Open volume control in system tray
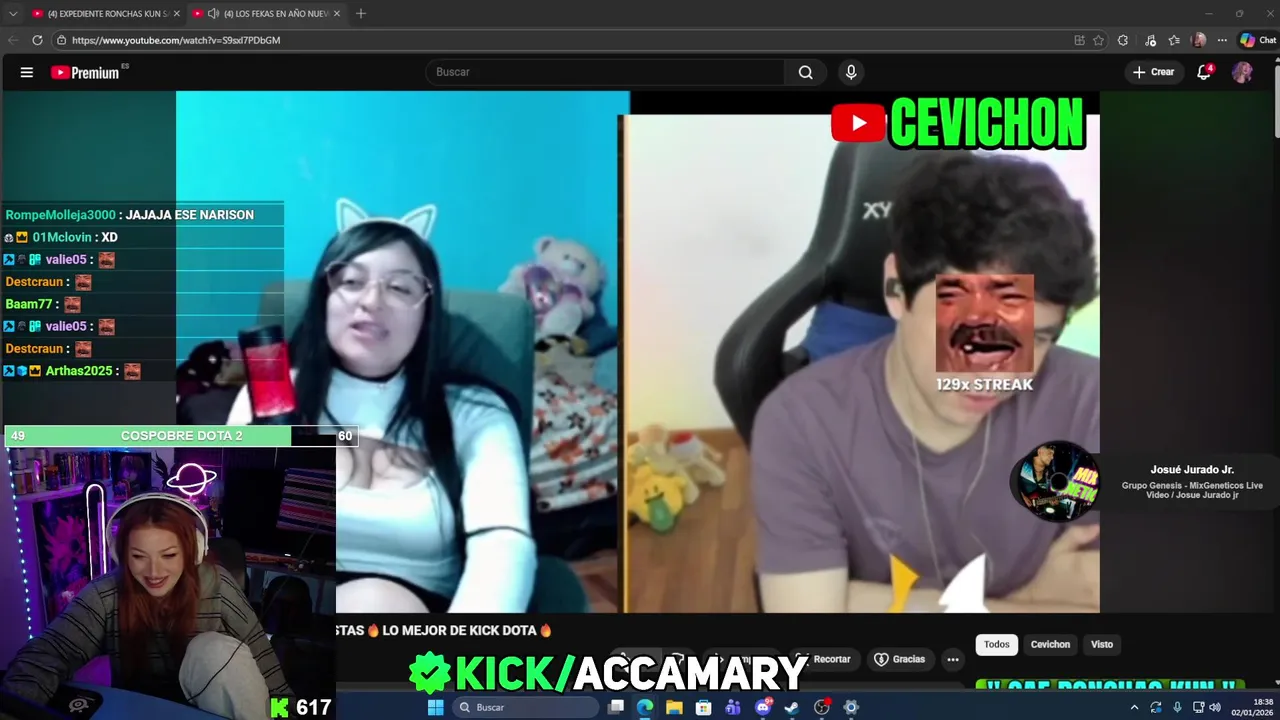This screenshot has height=720, width=1280. click(1214, 707)
